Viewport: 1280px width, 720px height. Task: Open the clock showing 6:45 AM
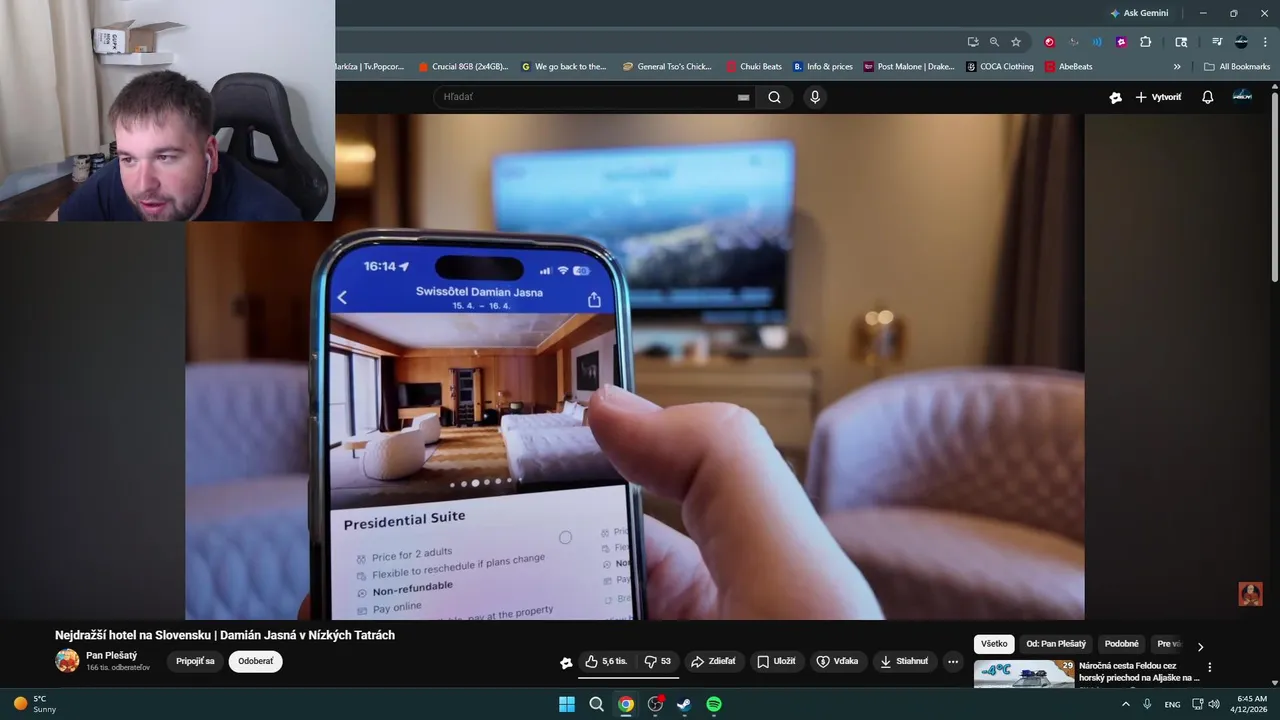1251,704
